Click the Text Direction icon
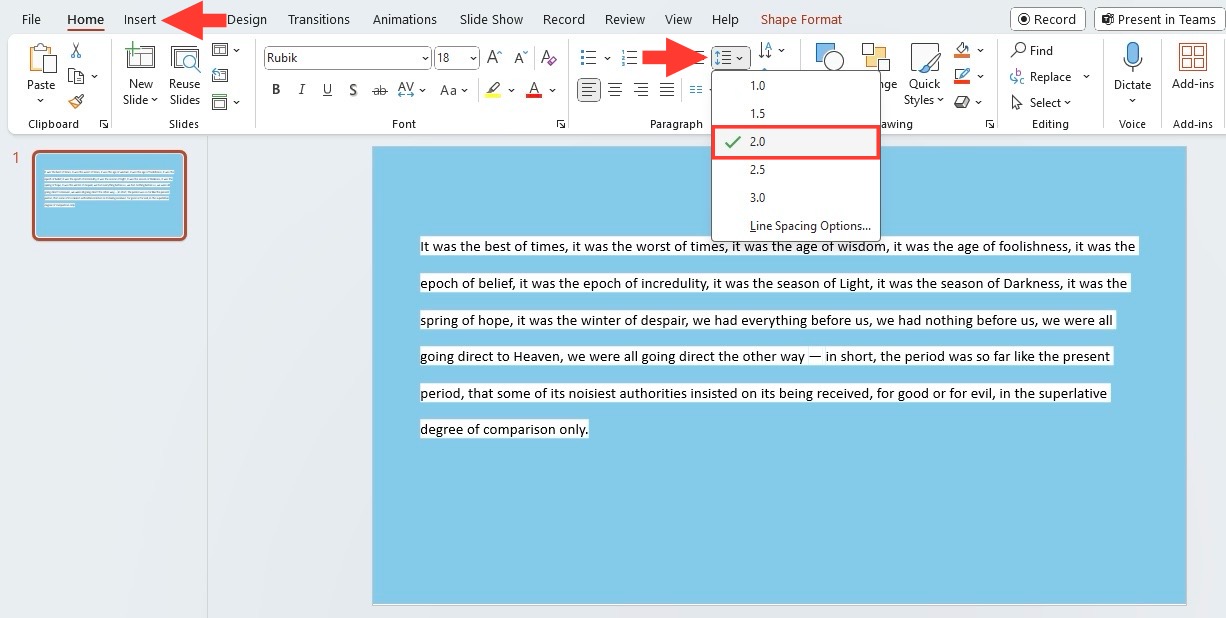 pos(766,50)
